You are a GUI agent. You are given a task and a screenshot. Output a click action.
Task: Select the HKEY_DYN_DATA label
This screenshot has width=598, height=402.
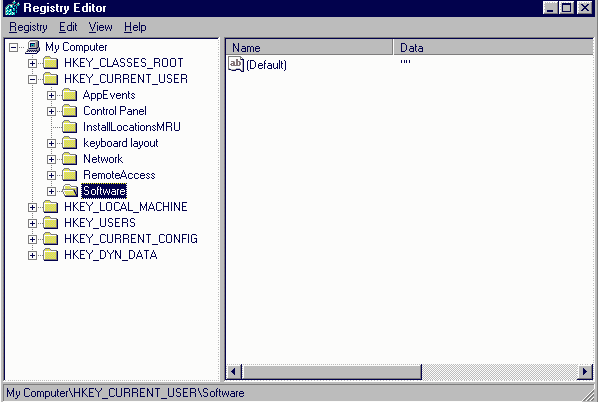(x=111, y=255)
